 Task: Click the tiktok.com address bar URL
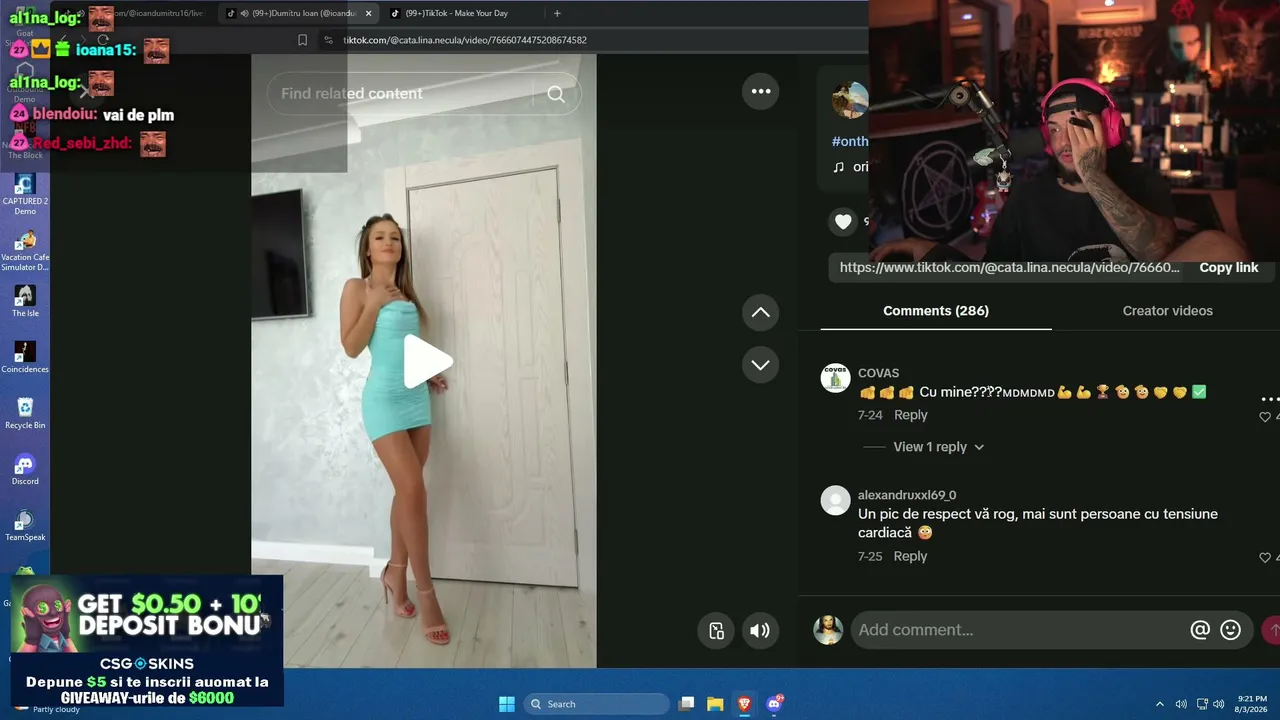[465, 40]
